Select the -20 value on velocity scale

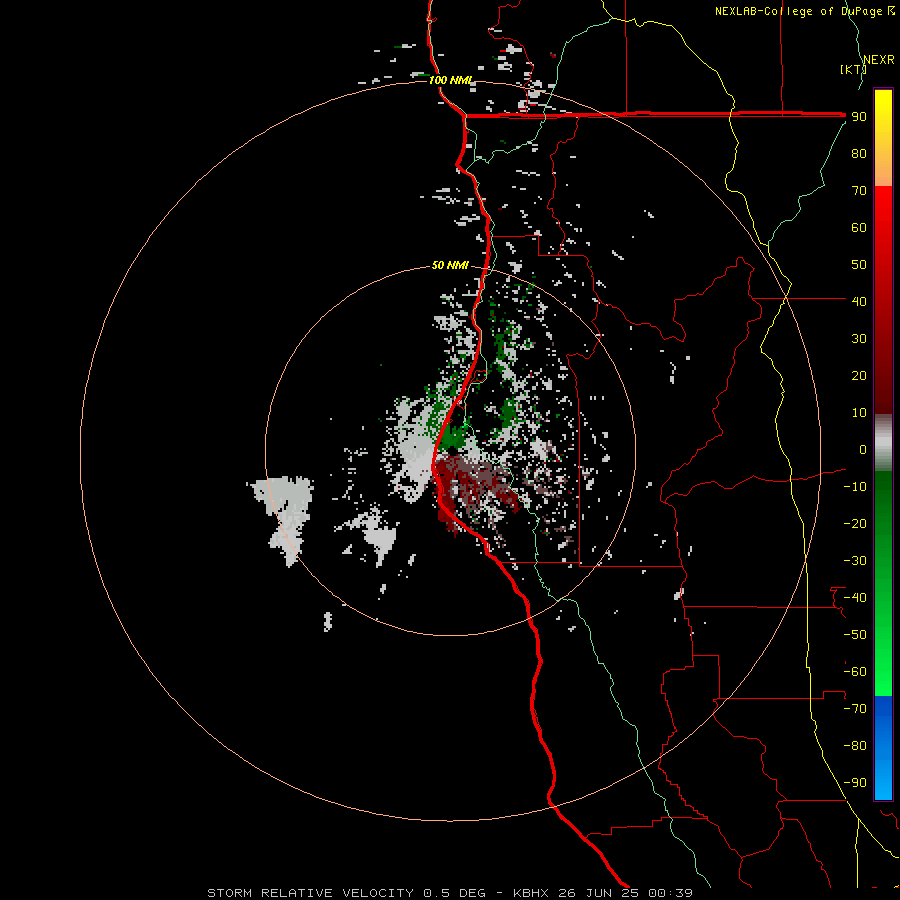[855, 524]
